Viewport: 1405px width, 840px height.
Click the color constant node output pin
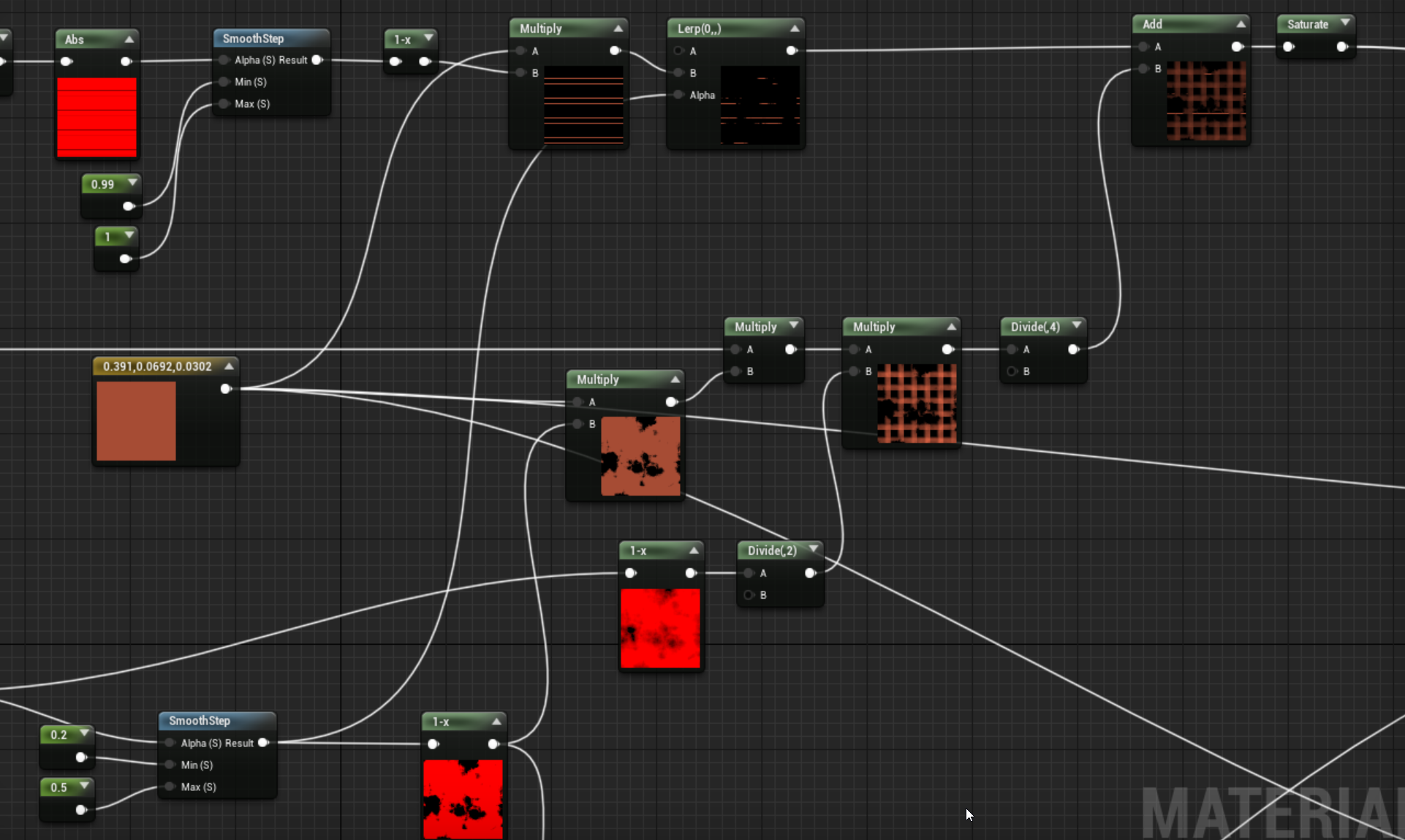click(226, 389)
